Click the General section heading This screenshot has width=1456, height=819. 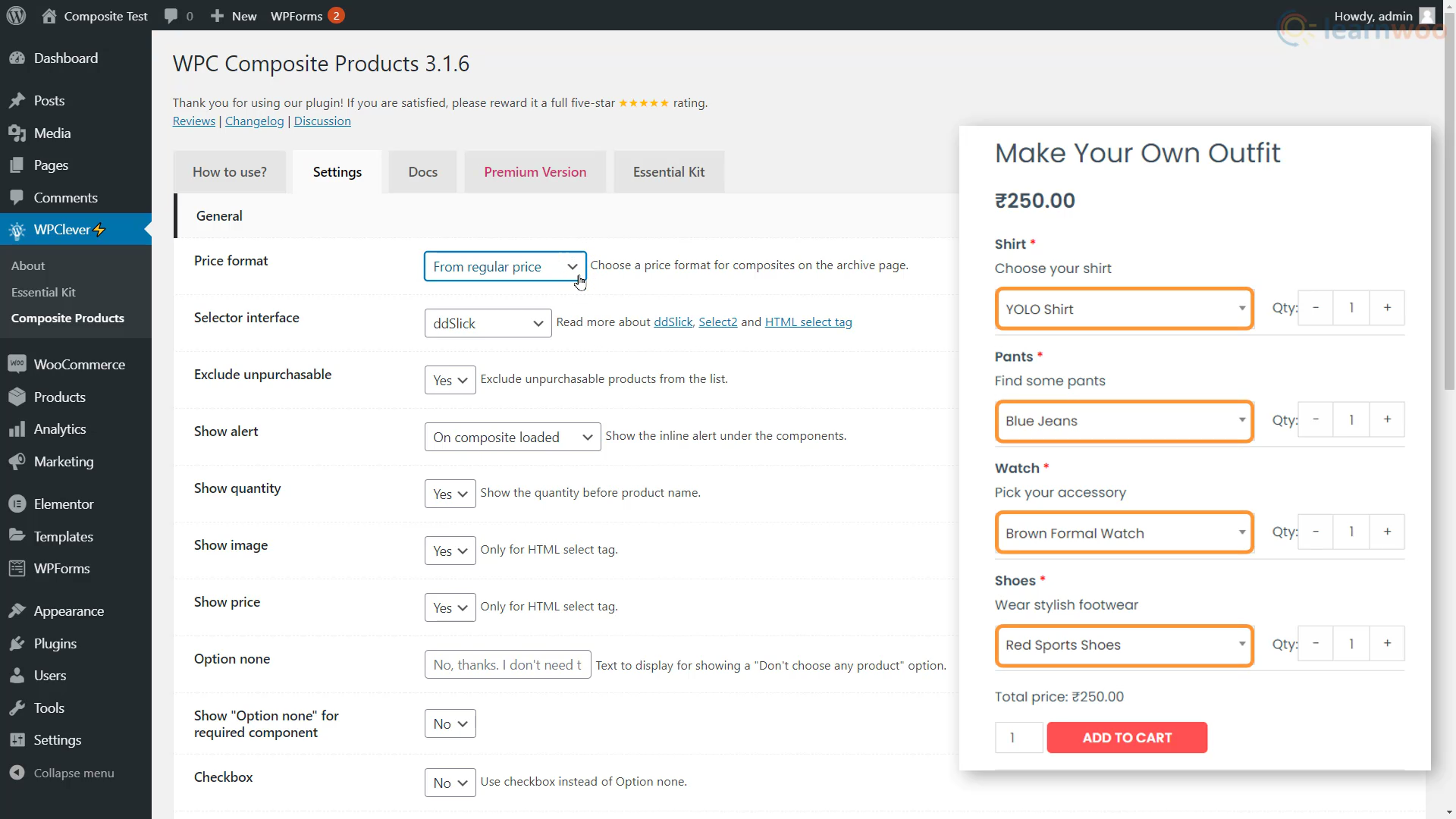tap(219, 216)
